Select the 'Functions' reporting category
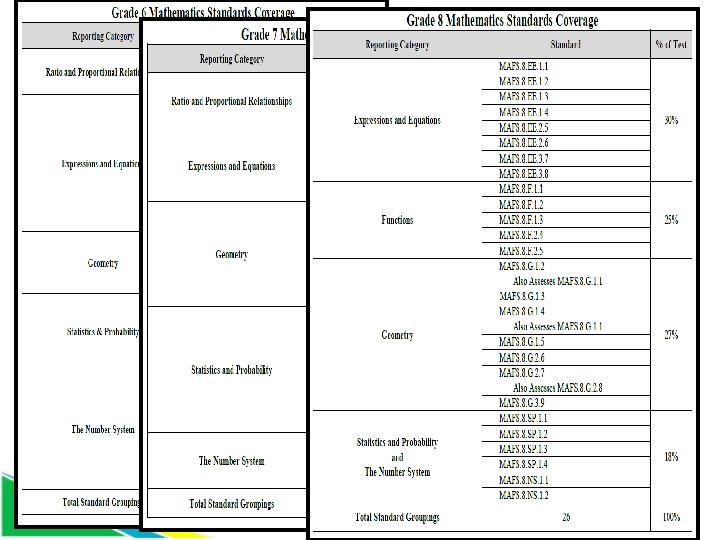Screen dimensions: 720x540 [397, 220]
